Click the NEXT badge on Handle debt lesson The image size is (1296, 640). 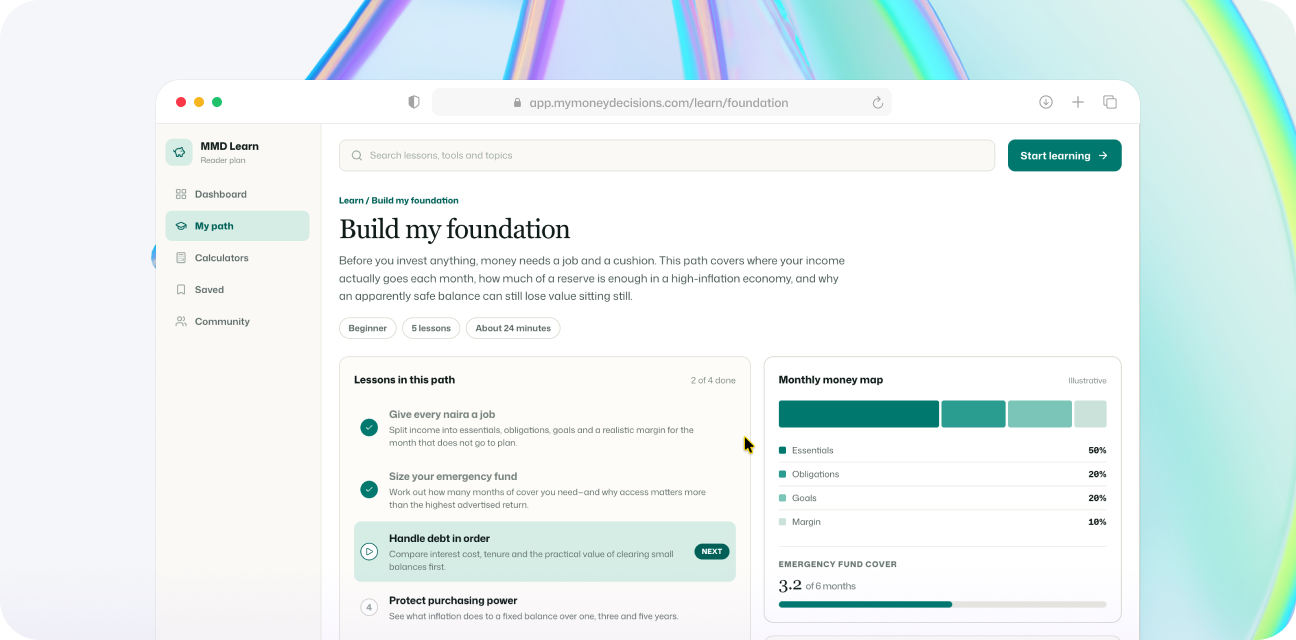712,551
